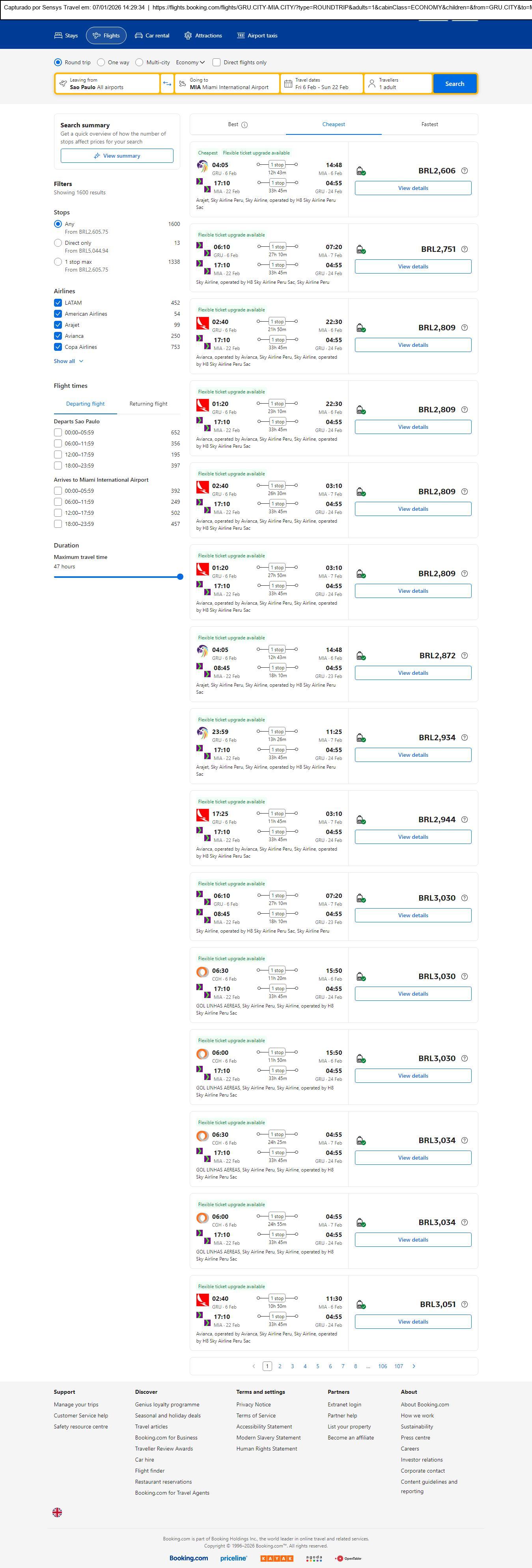Viewport: 532px width, 1568px height.
Task: Open the Economy cabin class dropdown
Action: point(190,62)
